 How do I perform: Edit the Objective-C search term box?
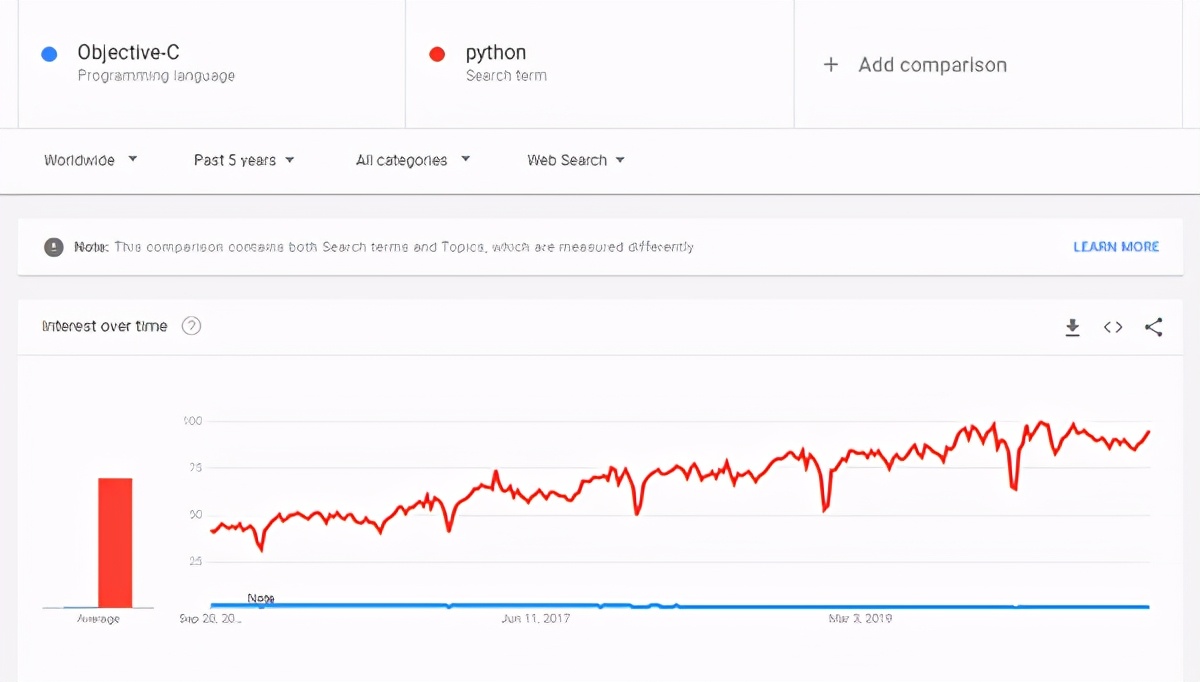[x=211, y=64]
